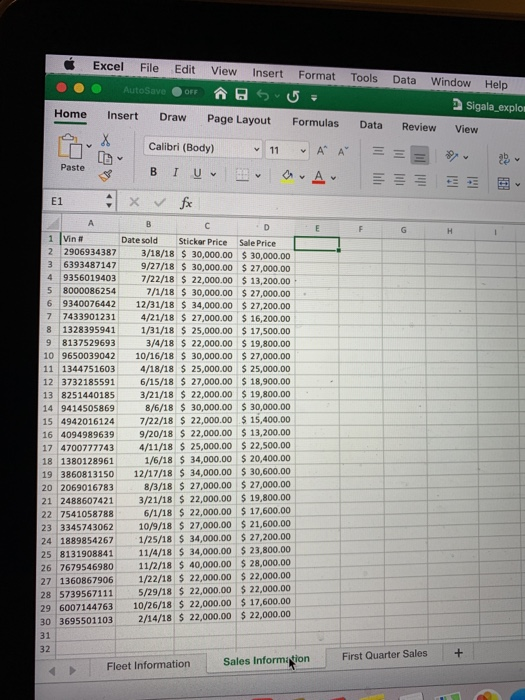Open the Excel application menu

point(108,66)
